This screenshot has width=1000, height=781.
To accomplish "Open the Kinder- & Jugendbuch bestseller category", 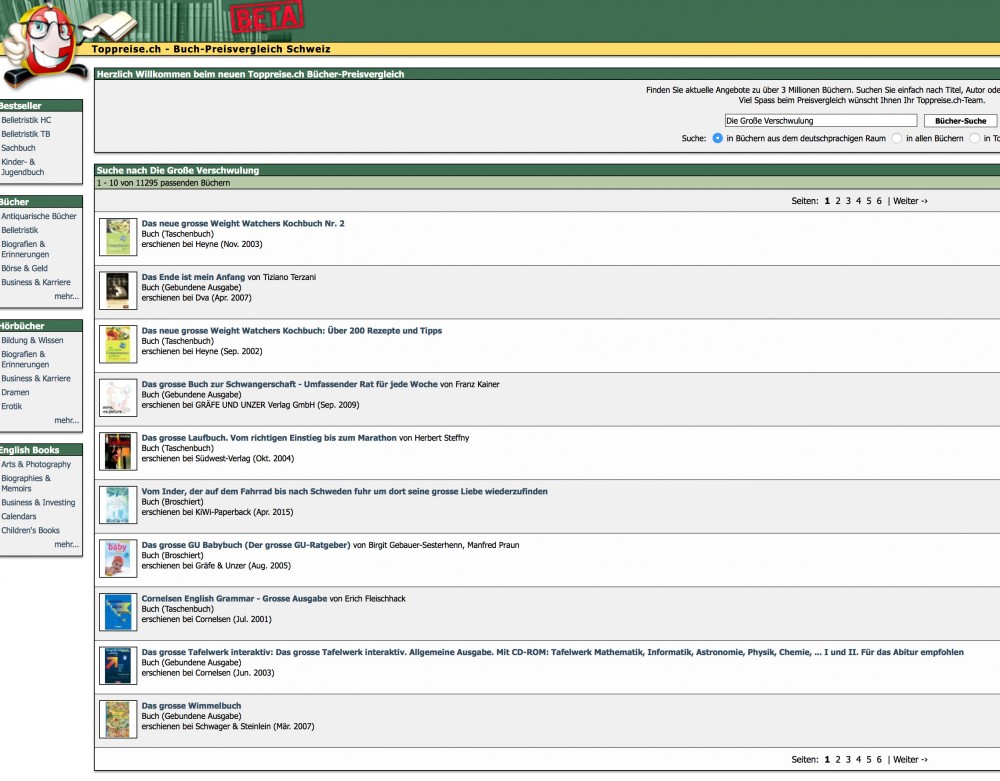I will [x=22, y=166].
